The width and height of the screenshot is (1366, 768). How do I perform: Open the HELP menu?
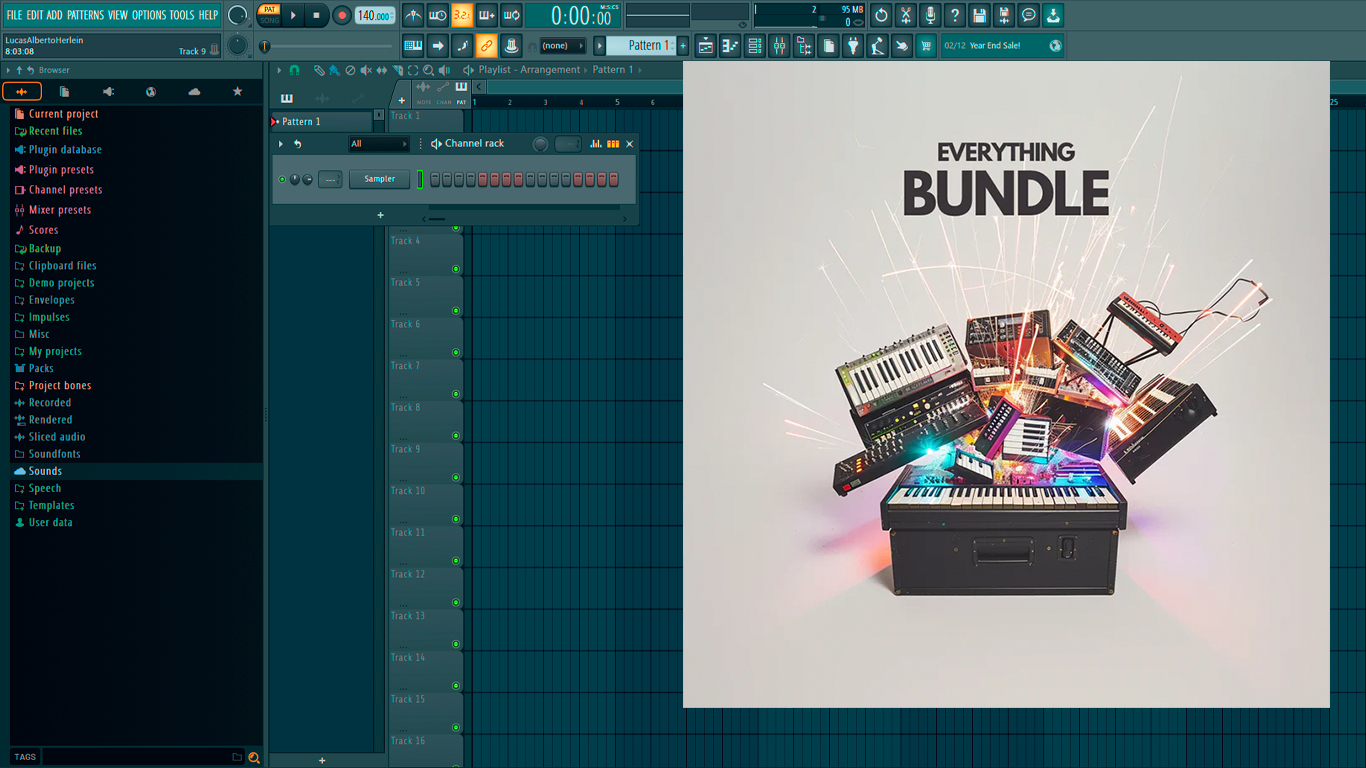208,15
